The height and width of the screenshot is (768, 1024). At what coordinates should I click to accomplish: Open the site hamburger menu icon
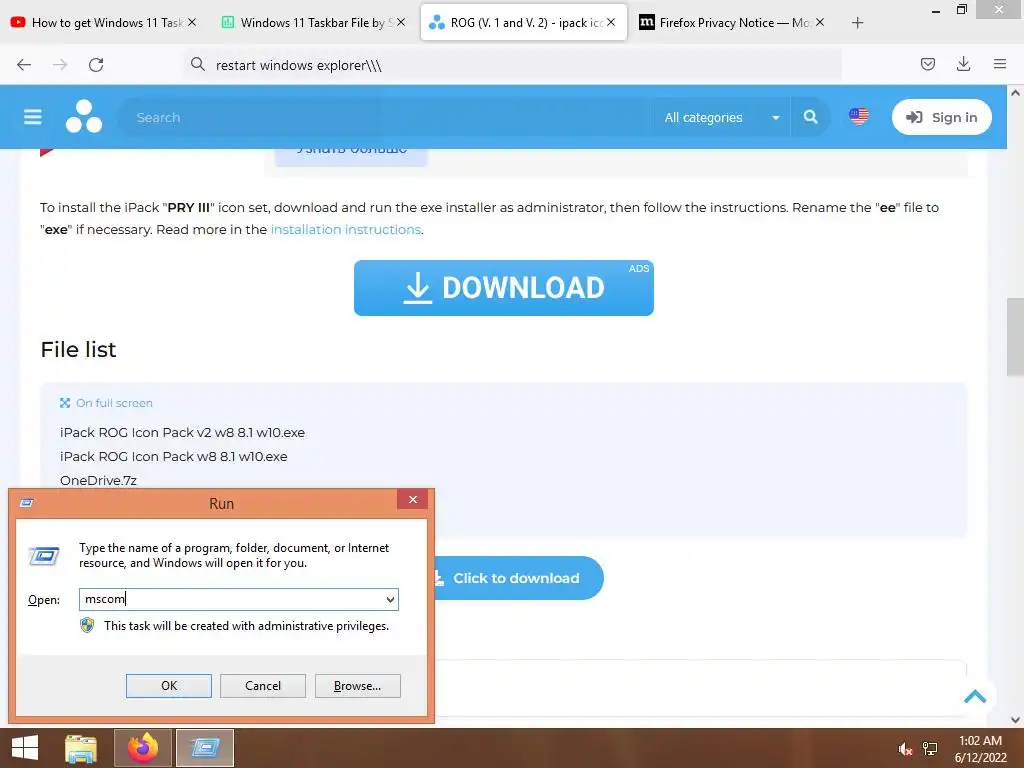point(33,117)
